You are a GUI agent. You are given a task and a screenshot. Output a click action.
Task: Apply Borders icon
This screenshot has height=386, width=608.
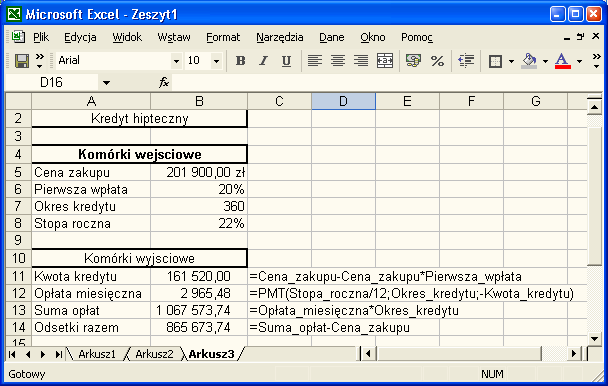point(495,61)
